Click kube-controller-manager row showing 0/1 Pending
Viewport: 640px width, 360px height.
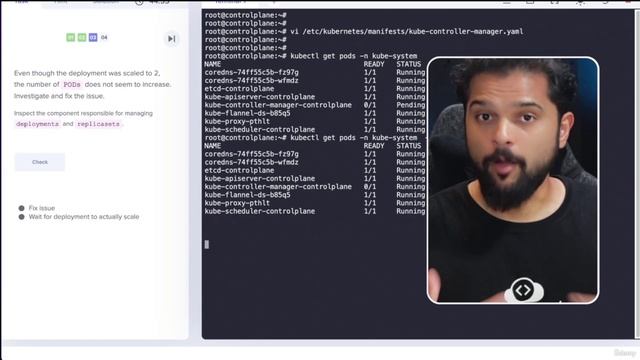[315, 105]
